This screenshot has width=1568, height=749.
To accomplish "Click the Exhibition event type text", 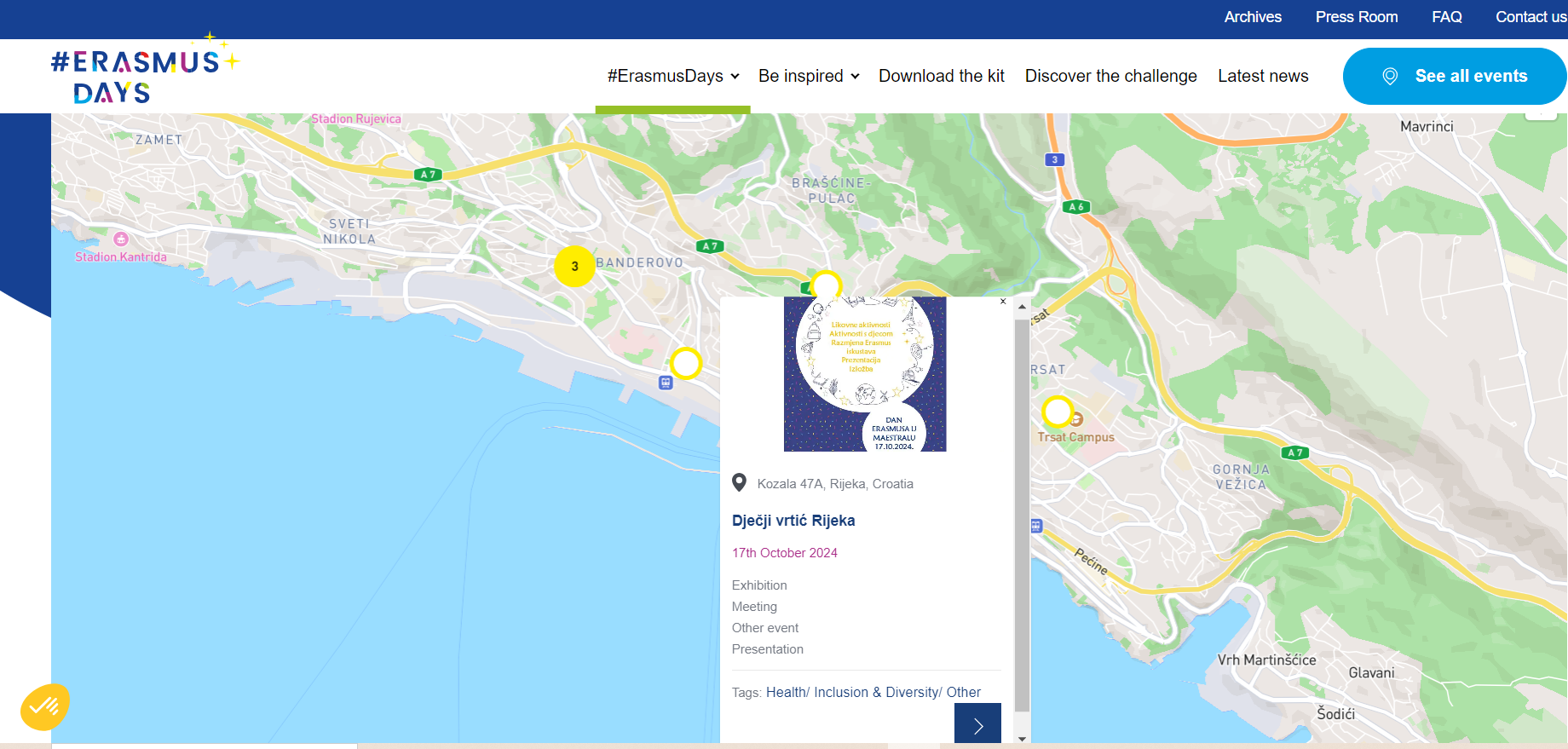I will (x=759, y=585).
